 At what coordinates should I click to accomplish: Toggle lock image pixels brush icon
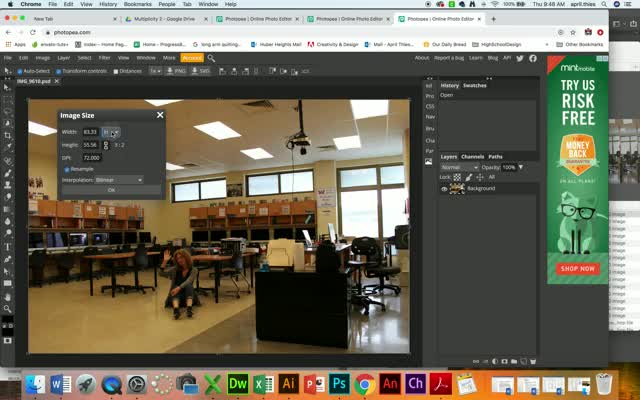pos(469,177)
